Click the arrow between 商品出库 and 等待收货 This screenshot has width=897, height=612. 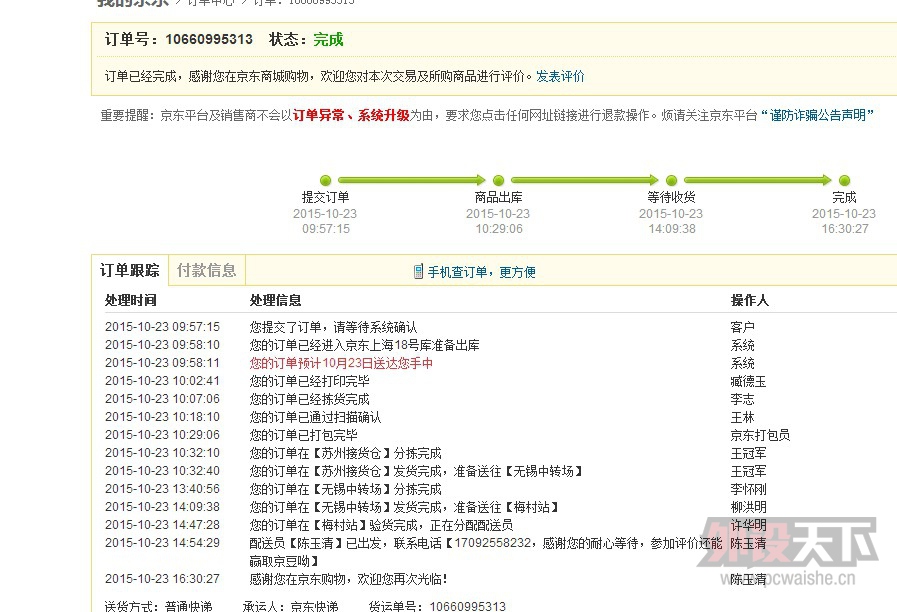tap(584, 180)
